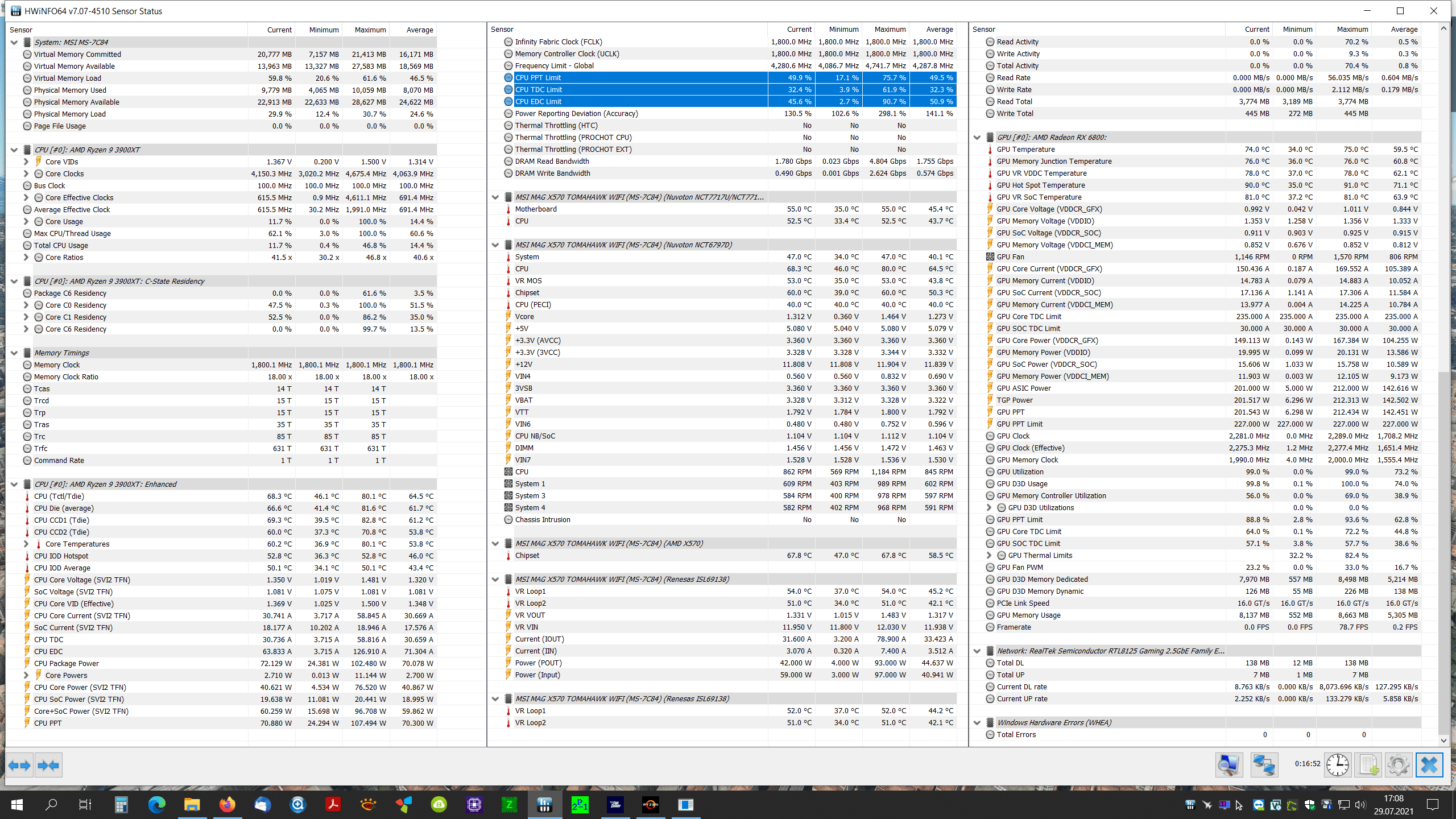Viewport: 1456px width, 819px height.
Task: Open sensor settings with the gear button
Action: (1399, 765)
